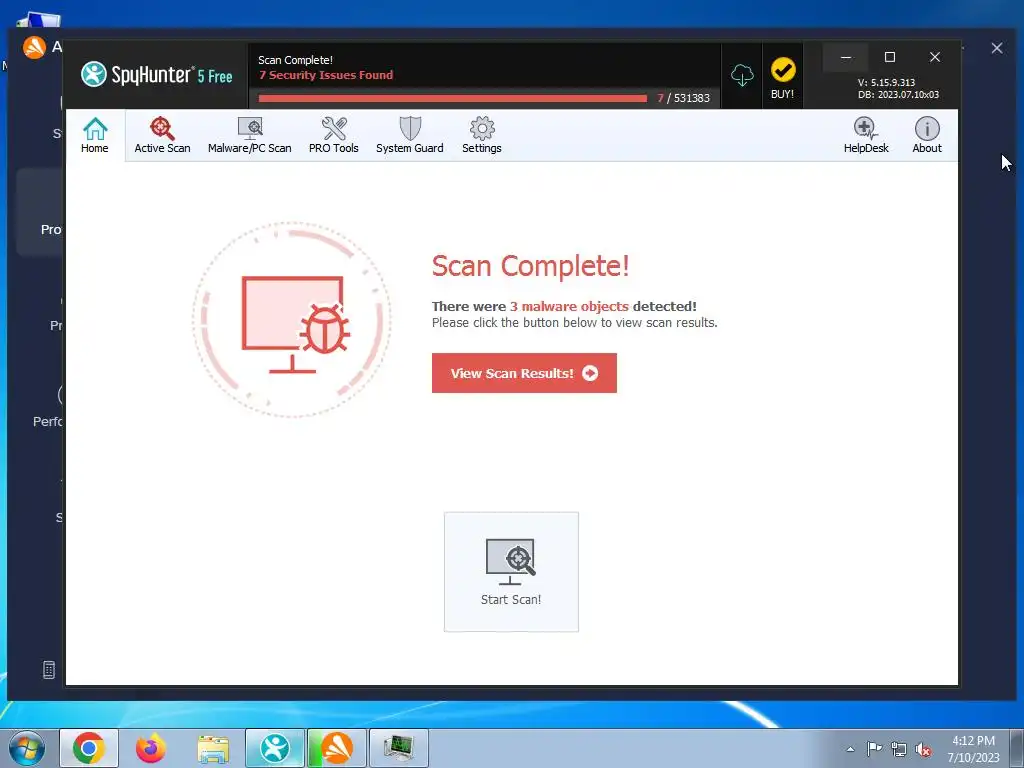Click the SpyHunter 5 Free logo
This screenshot has width=1024, height=768.
[x=157, y=74]
